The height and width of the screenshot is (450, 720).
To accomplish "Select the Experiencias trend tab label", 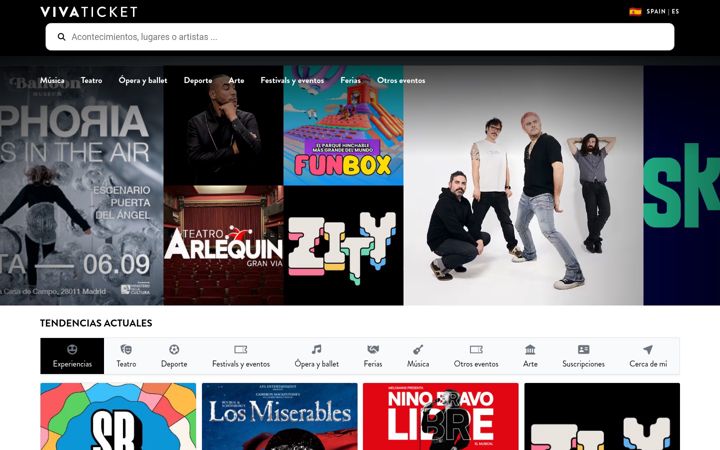I will [x=72, y=364].
